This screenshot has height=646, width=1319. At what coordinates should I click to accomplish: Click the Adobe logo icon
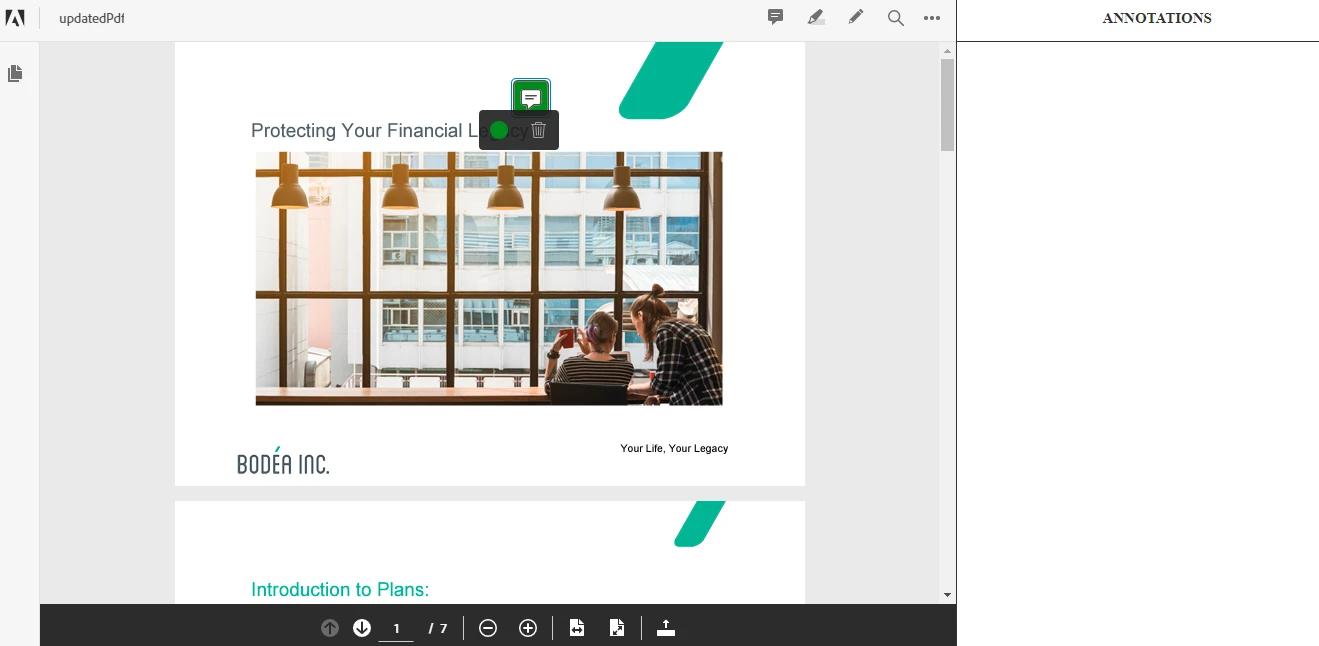(x=15, y=18)
